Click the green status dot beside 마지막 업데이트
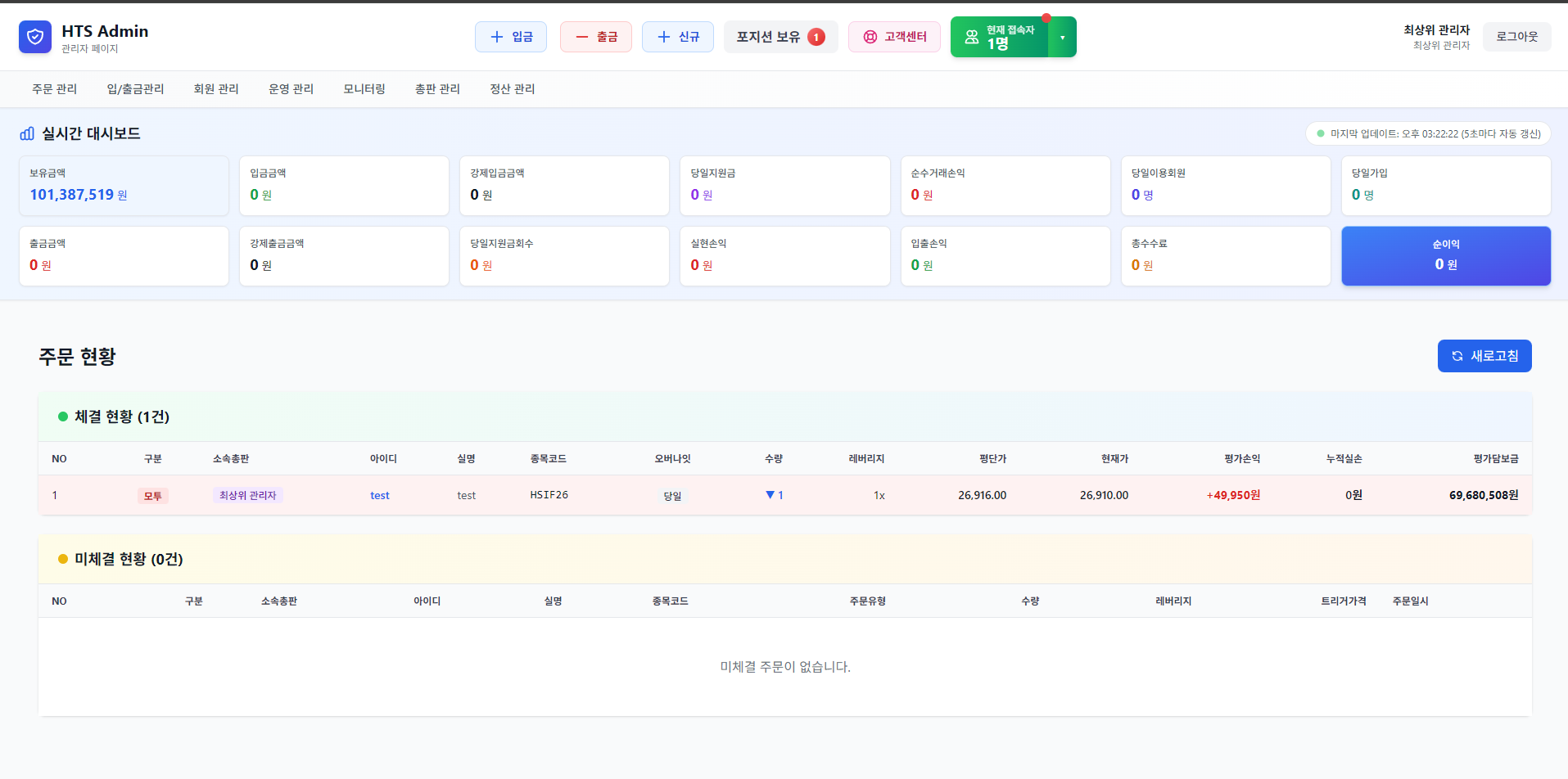1568x779 pixels. [x=1319, y=133]
